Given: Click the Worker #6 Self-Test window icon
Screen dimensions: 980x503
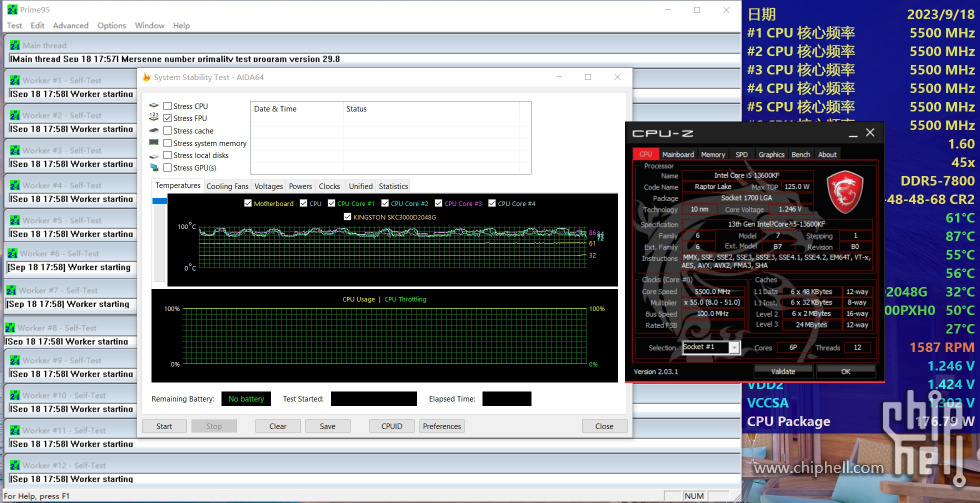Looking at the screenshot, I should coord(12,253).
